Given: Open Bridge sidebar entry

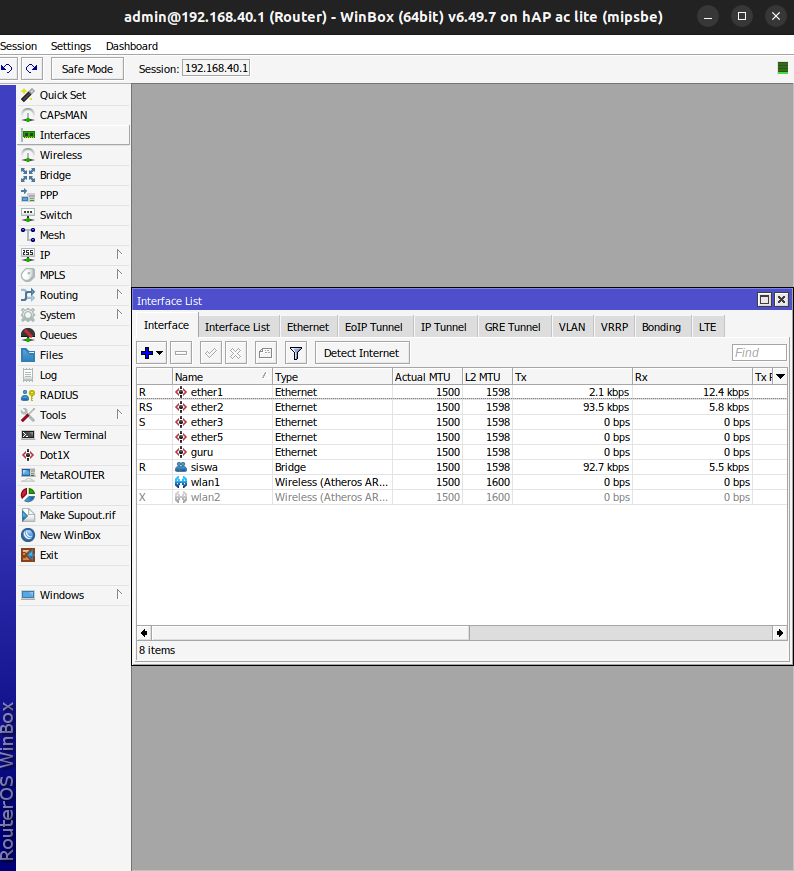Looking at the screenshot, I should coord(73,175).
